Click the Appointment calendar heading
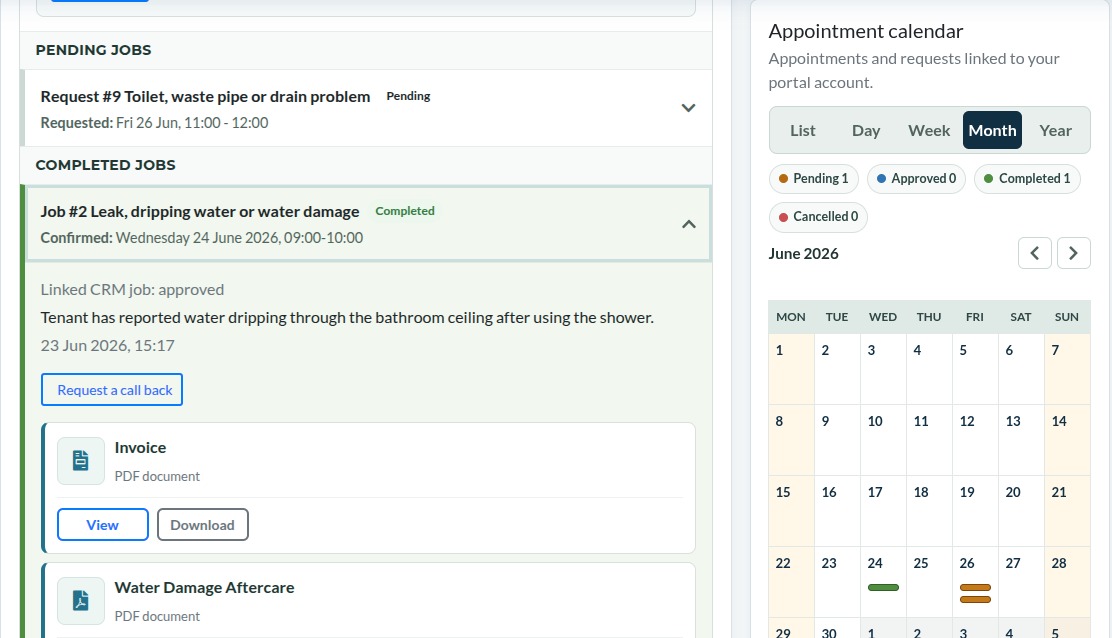The image size is (1112, 638). [866, 31]
